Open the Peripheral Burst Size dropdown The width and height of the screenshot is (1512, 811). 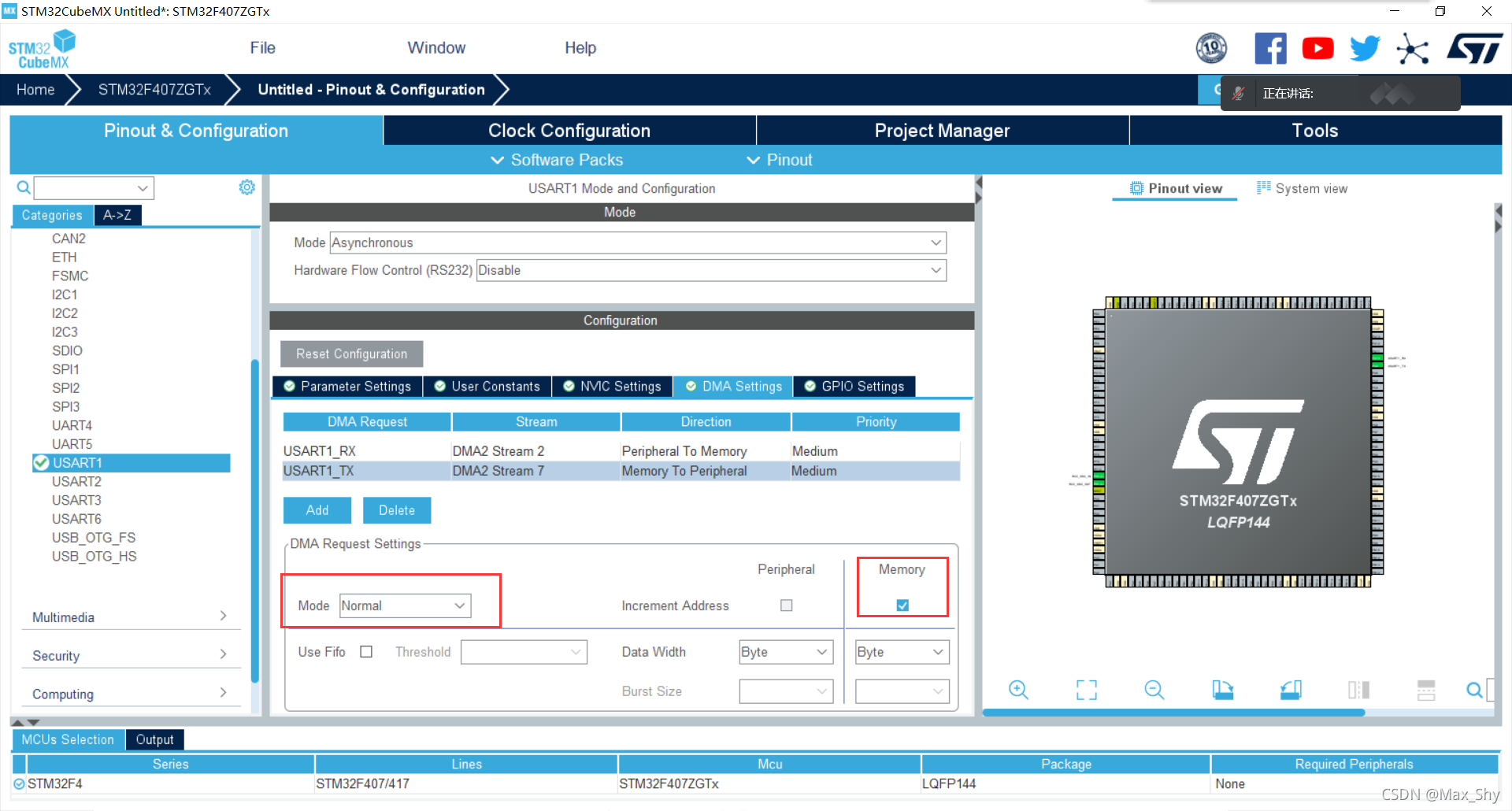coord(786,691)
